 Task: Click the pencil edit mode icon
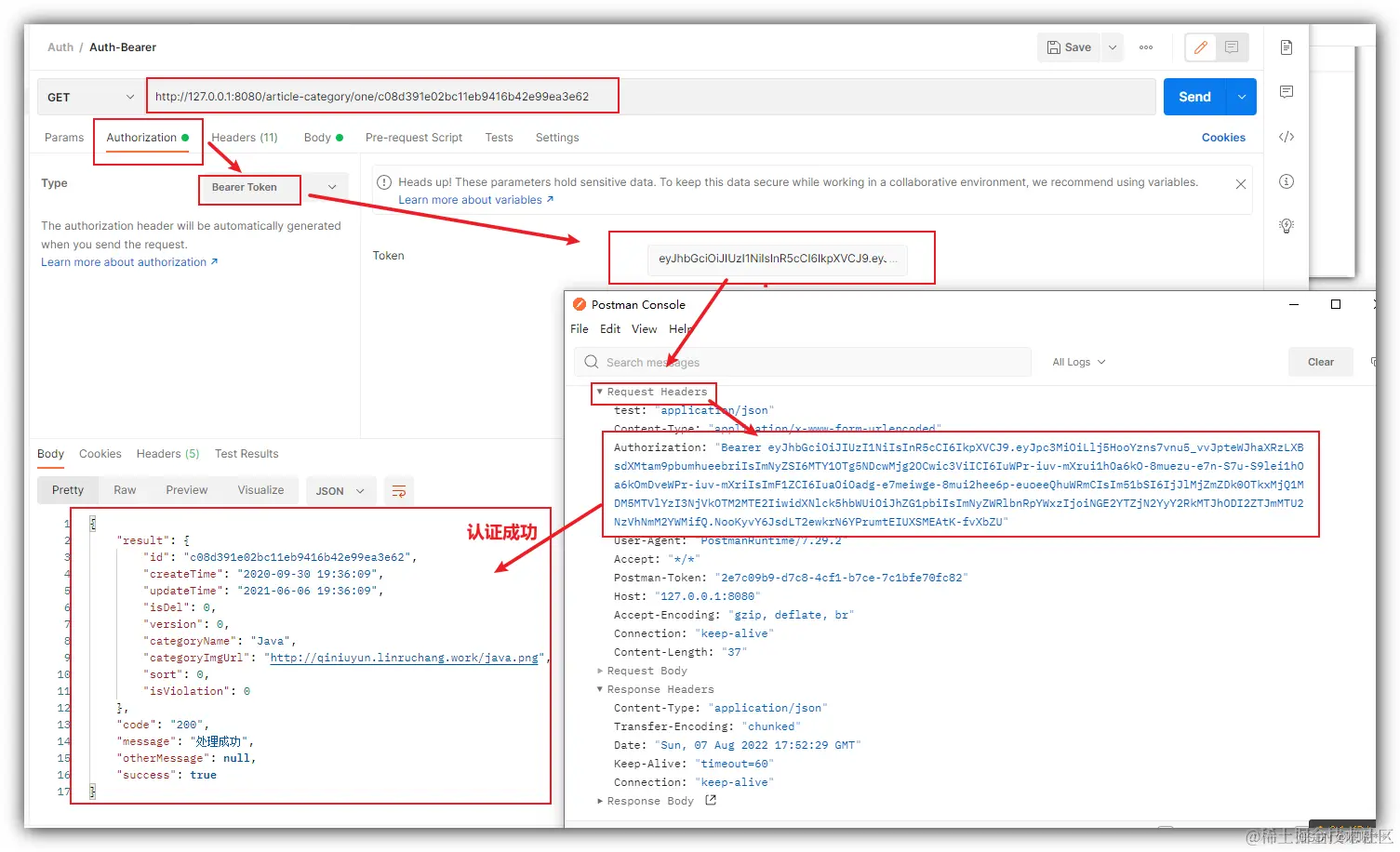(1201, 47)
